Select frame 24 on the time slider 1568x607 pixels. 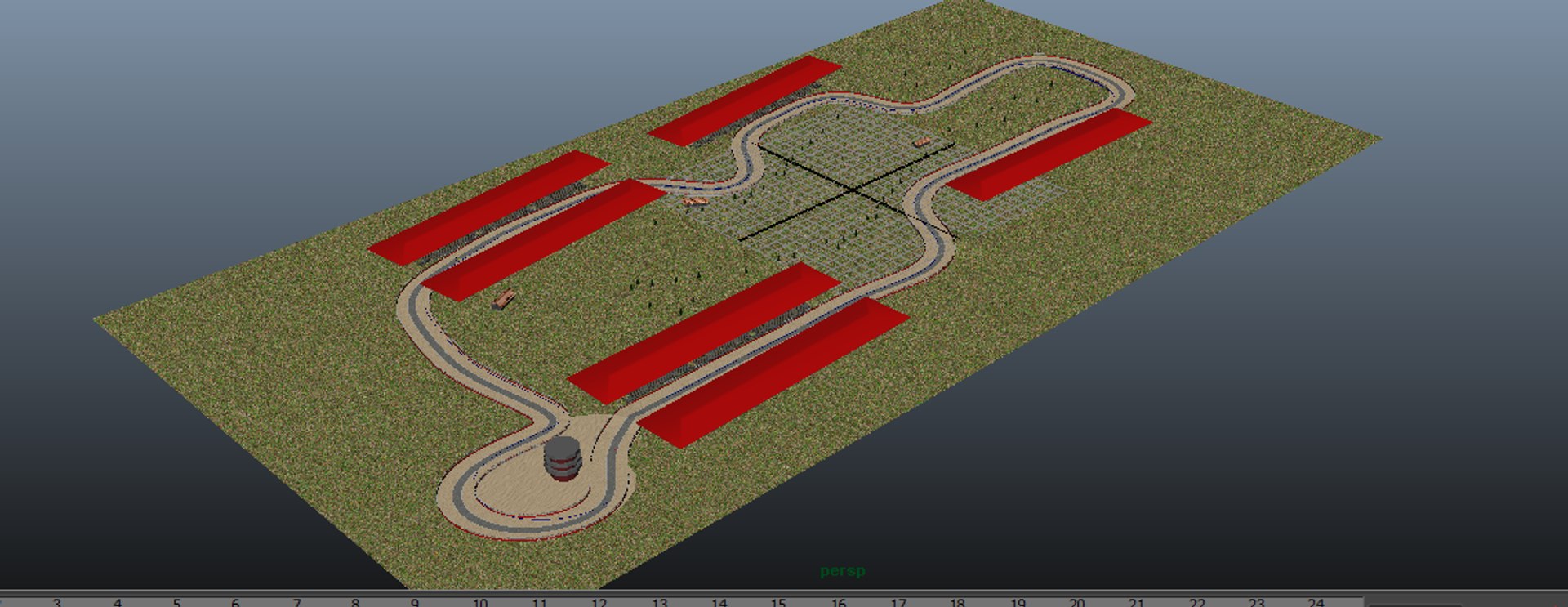pyautogui.click(x=1316, y=602)
